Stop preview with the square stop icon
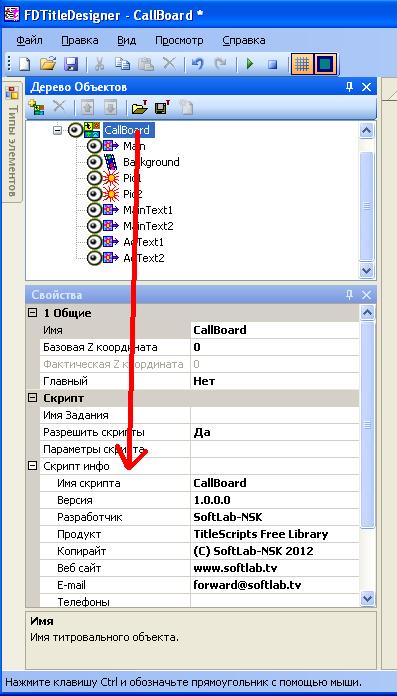The image size is (397, 696). click(273, 64)
